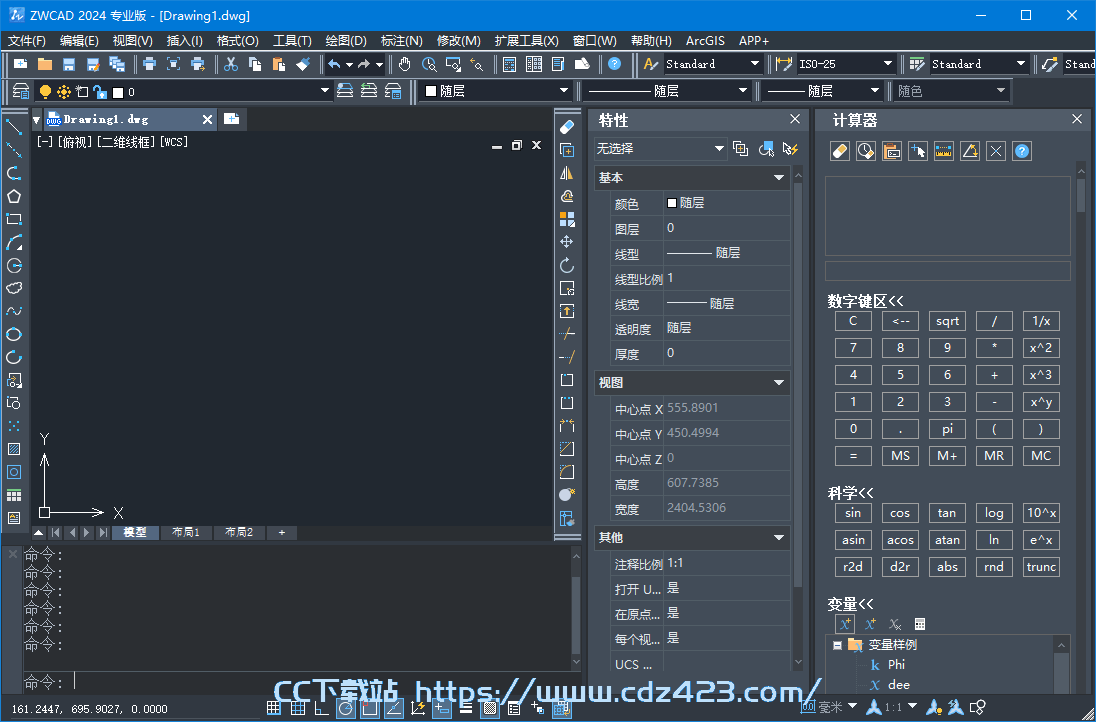The height and width of the screenshot is (722, 1096).
Task: Click the Match Properties brush icon
Action: point(303,64)
